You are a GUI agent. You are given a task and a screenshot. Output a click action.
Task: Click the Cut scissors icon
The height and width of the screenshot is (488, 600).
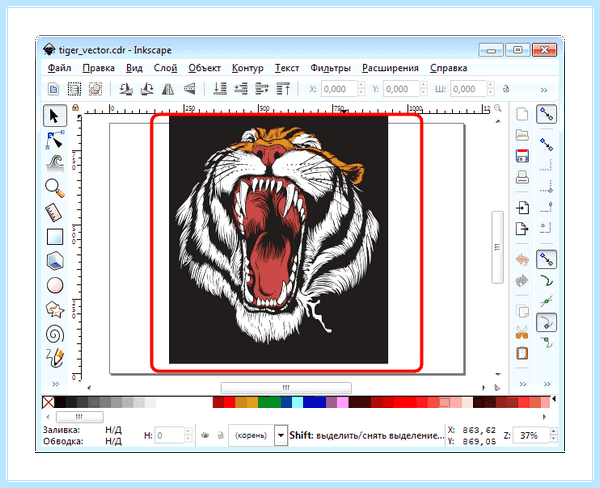point(522,332)
